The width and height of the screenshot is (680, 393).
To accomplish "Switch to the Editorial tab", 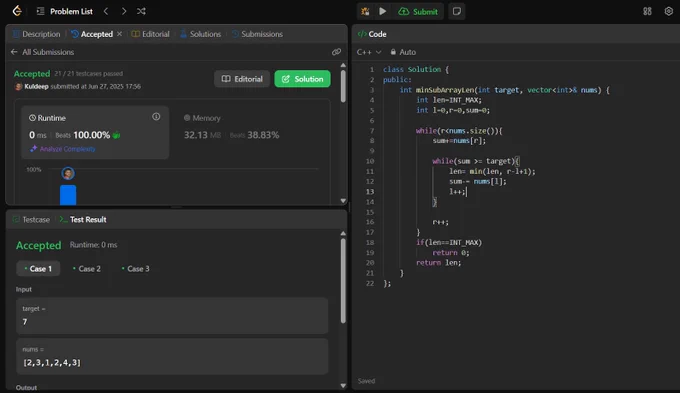I will pyautogui.click(x=150, y=34).
